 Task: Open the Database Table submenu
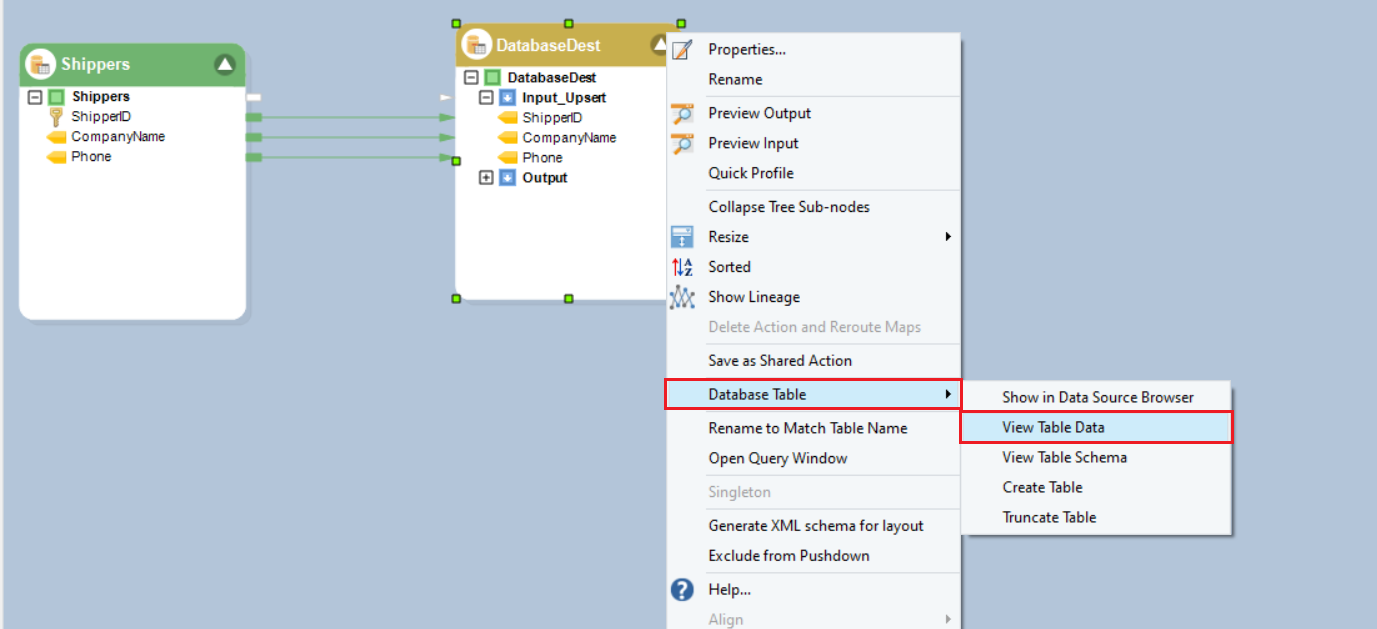coord(813,394)
